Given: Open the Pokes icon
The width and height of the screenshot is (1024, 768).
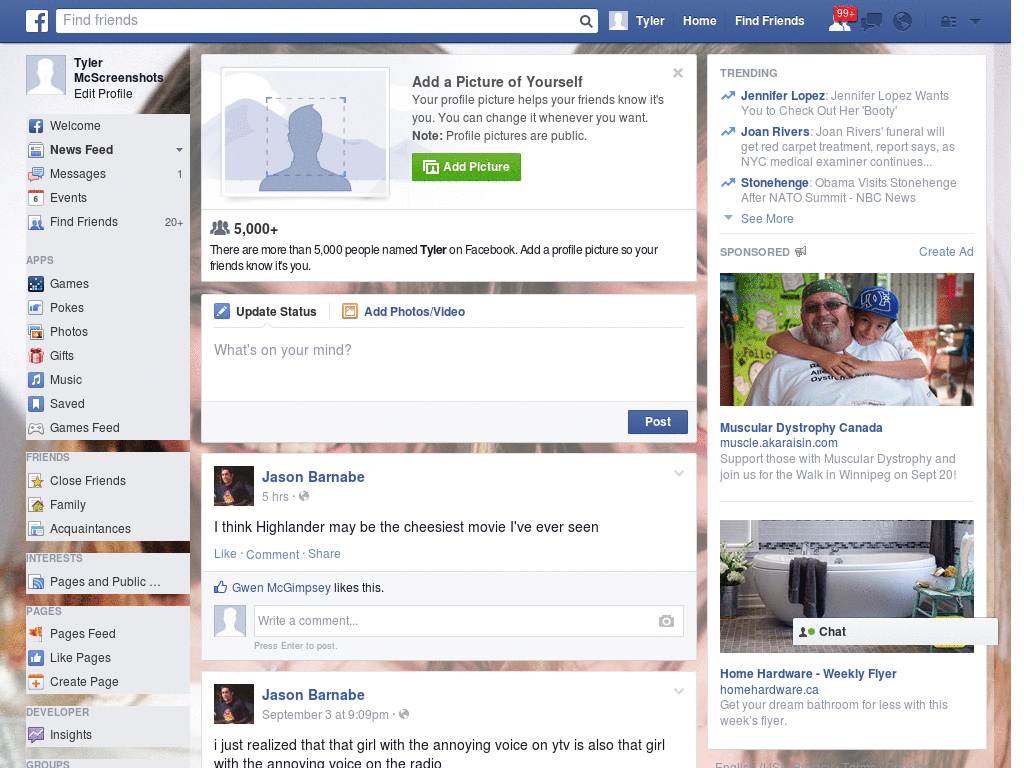Looking at the screenshot, I should (x=36, y=308).
